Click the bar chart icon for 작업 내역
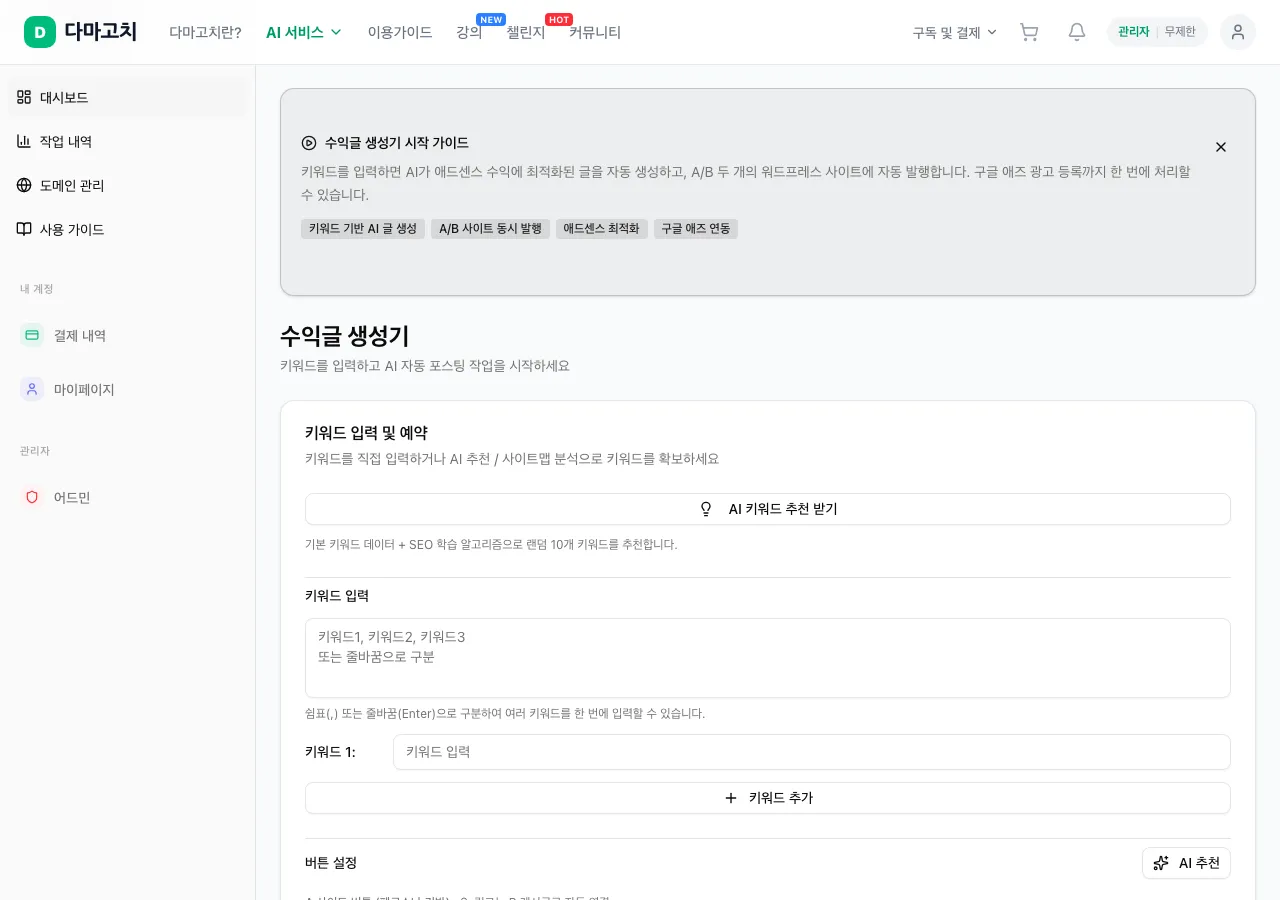The width and height of the screenshot is (1280, 900). [24, 141]
